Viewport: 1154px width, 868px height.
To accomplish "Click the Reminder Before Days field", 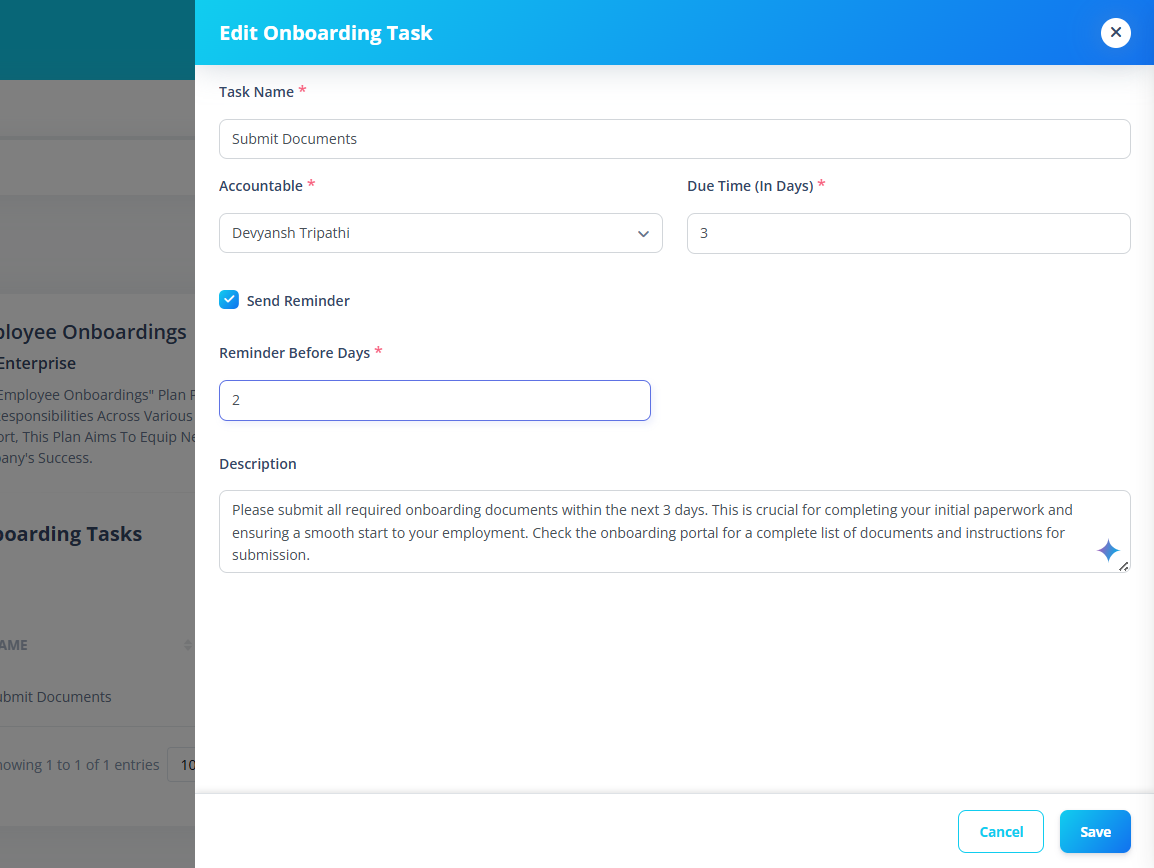I will (434, 401).
